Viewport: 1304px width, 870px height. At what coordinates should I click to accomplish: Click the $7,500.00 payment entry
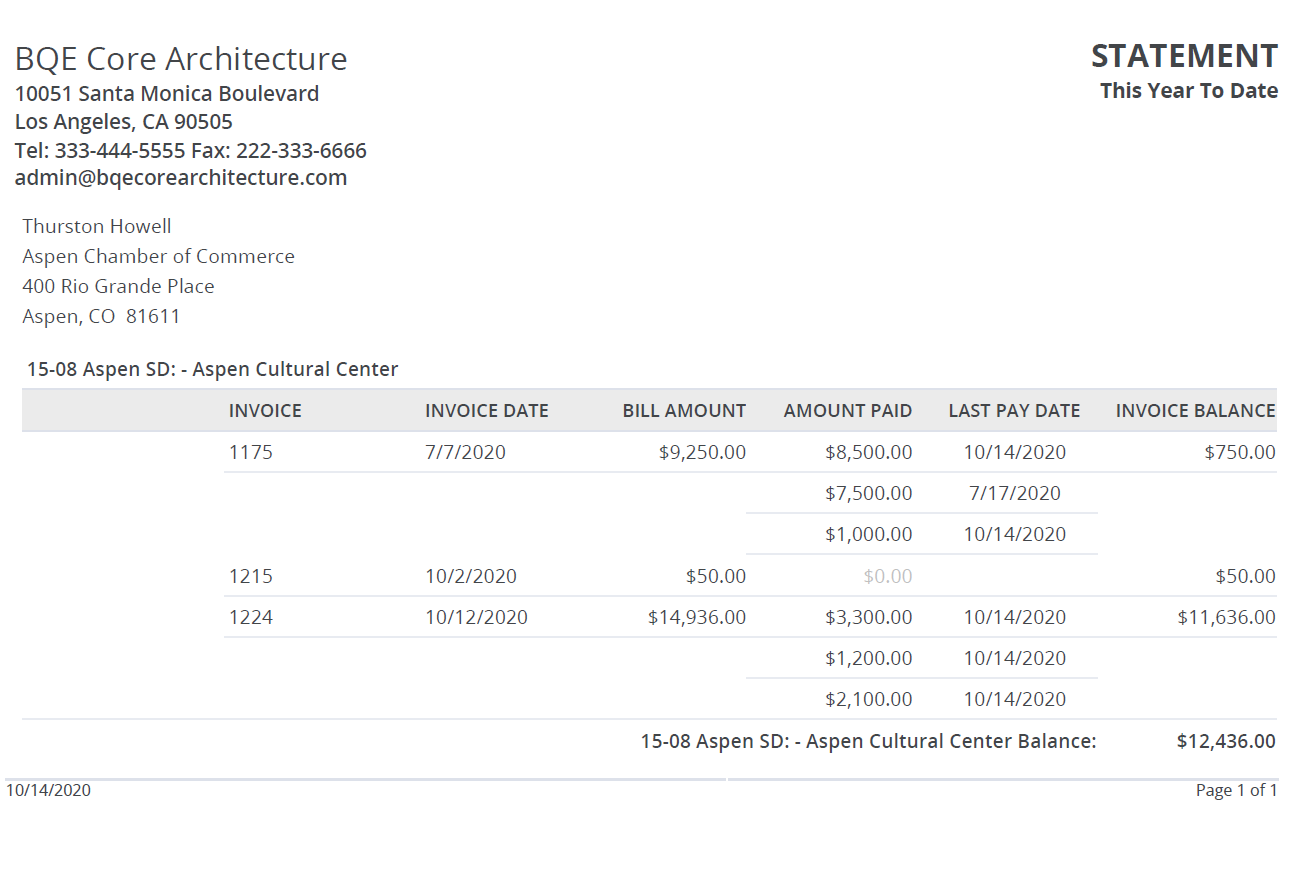[869, 493]
